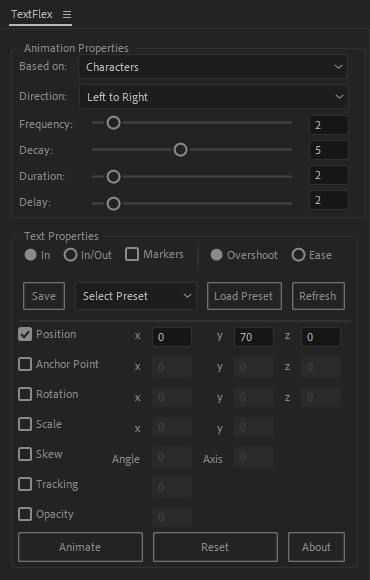Open the Based on Characters dropdown
This screenshot has width=370, height=580.
tap(213, 67)
